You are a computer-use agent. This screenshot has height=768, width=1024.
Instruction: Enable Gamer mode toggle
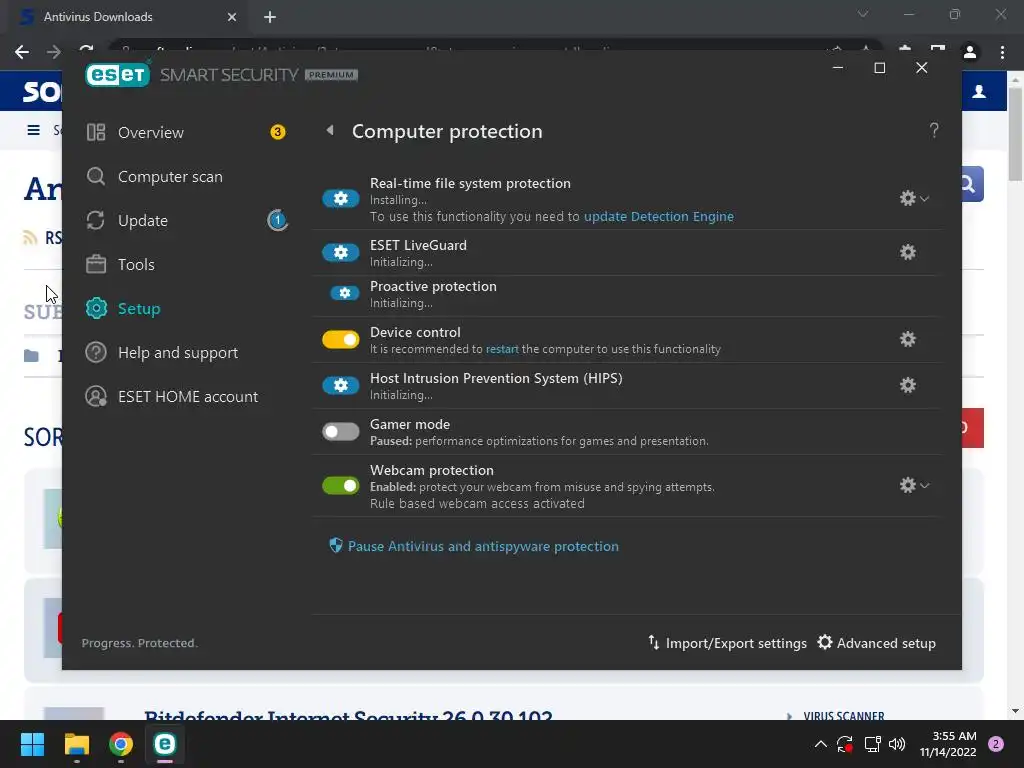click(340, 432)
